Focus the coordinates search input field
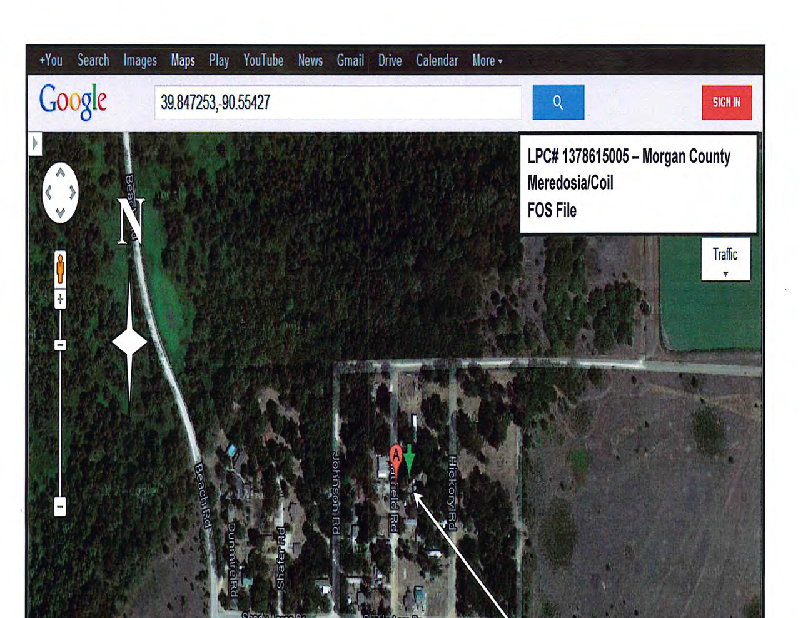This screenshot has width=800, height=618. [x=337, y=102]
